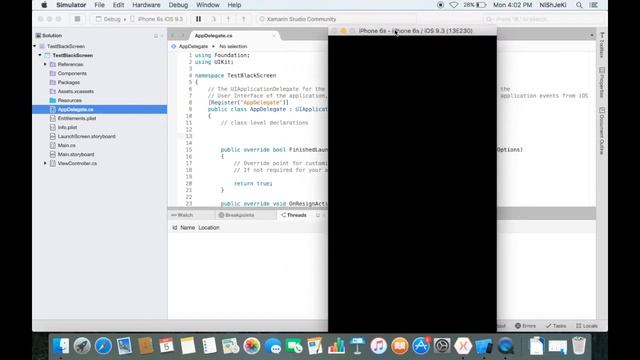Select the Packages folder
Screen dimensions: 640x360
coord(69,82)
